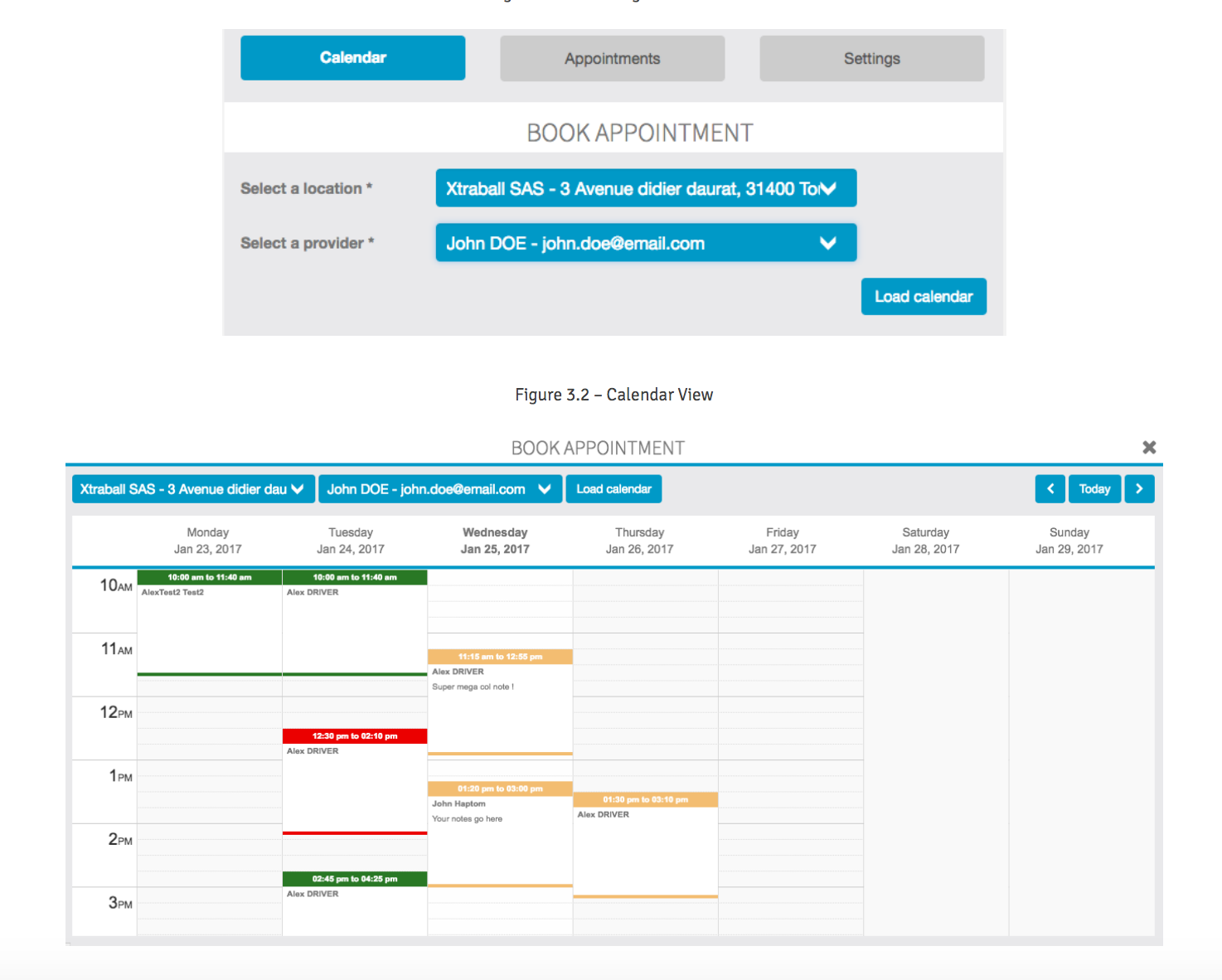
Task: Click the Friday Jan 27, 2017 column header
Action: 782,541
